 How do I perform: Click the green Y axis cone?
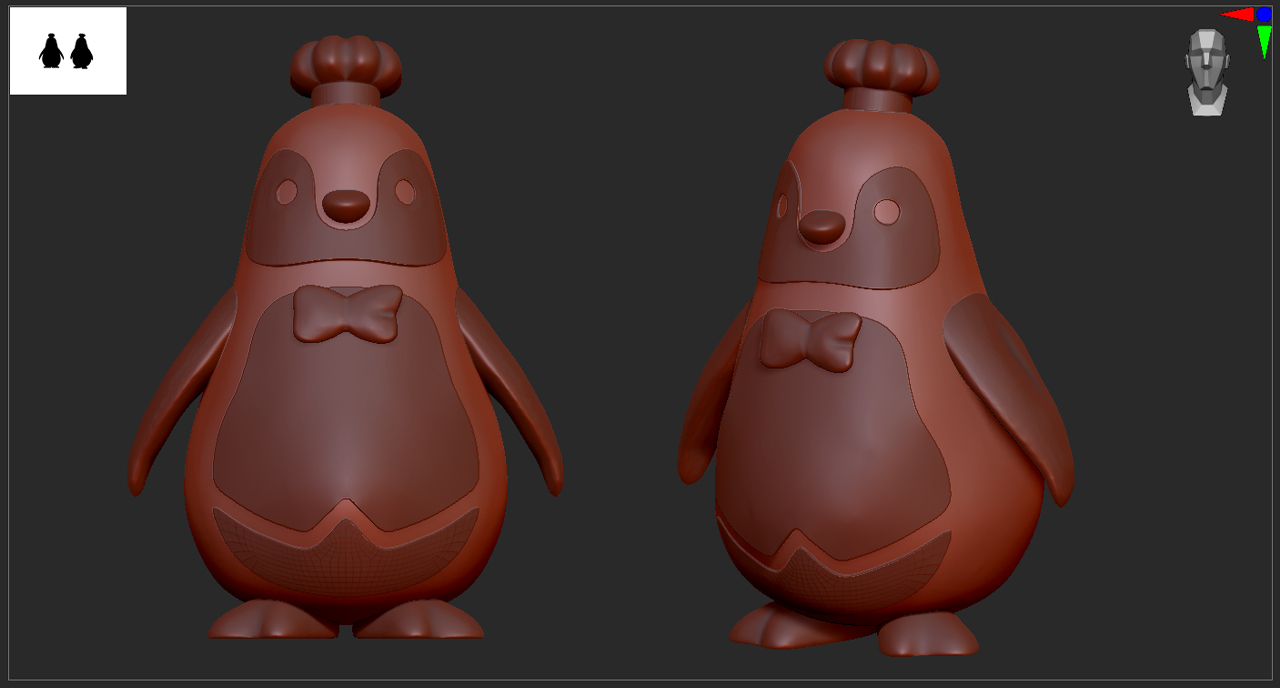point(1264,42)
